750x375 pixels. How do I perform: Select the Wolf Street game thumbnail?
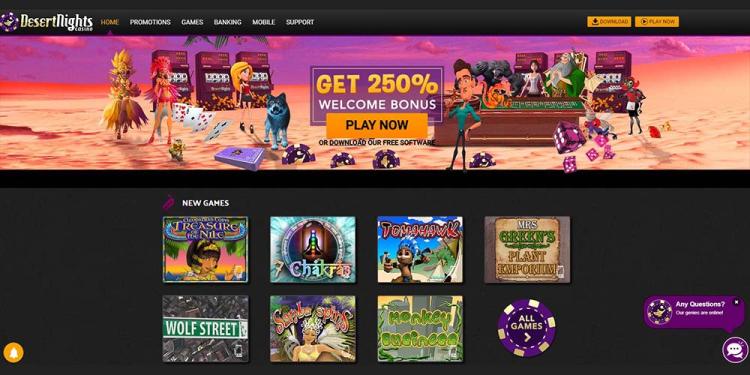tap(205, 328)
